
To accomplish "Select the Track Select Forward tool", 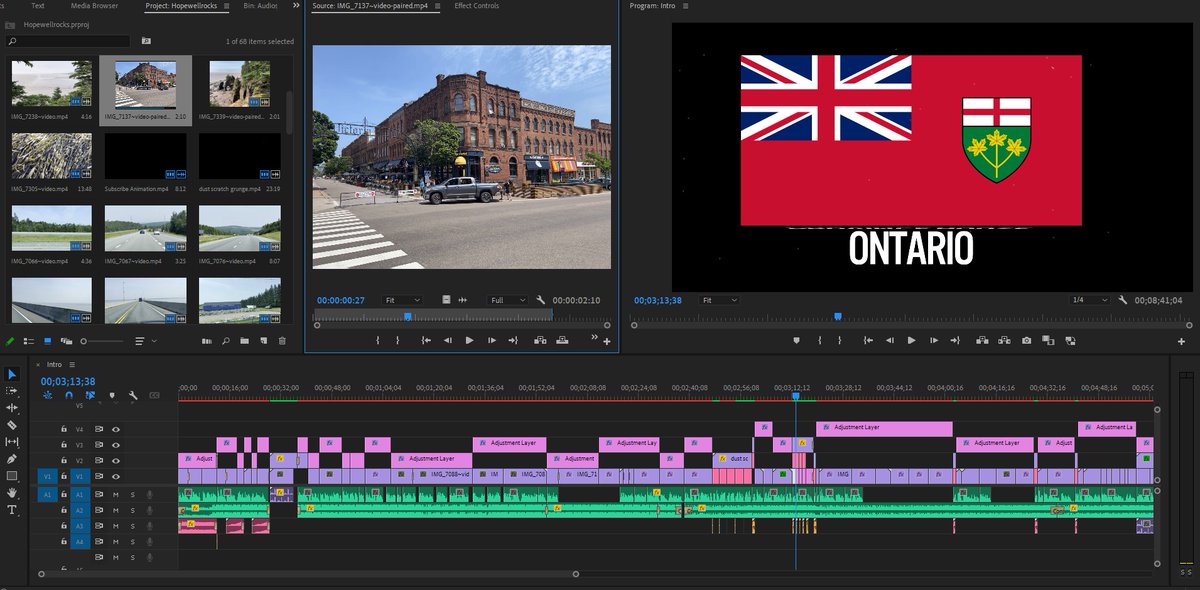I will (x=13, y=391).
